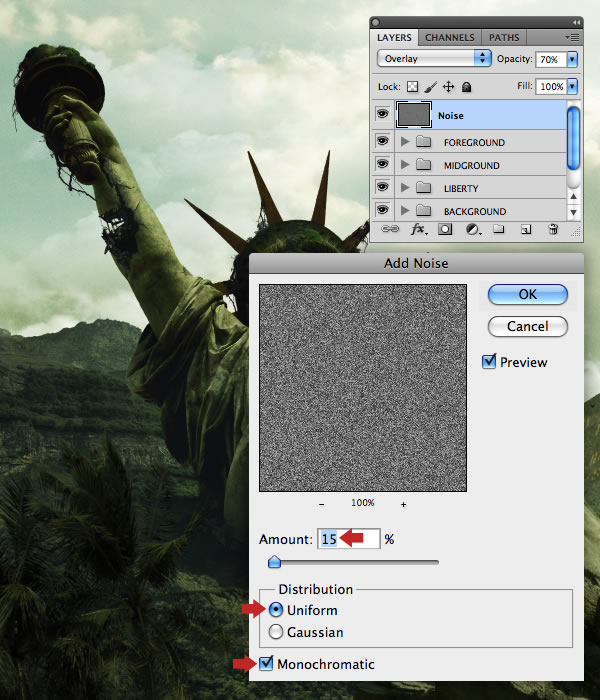Create new fill or adjustment layer

473,229
